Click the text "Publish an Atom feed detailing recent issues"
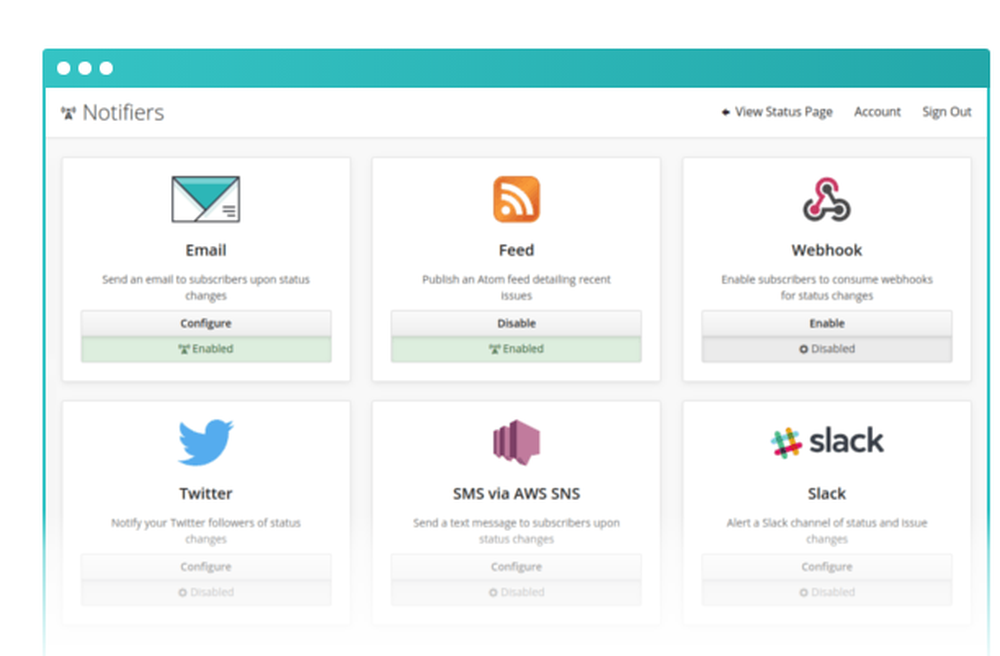Image resolution: width=1000 pixels, height=656 pixels. pos(517,288)
